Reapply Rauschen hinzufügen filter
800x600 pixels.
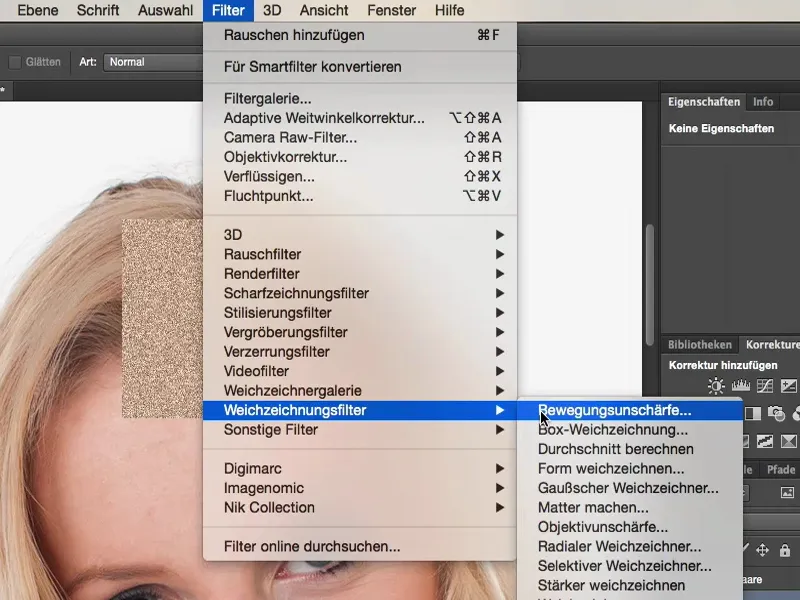pyautogui.click(x=360, y=35)
